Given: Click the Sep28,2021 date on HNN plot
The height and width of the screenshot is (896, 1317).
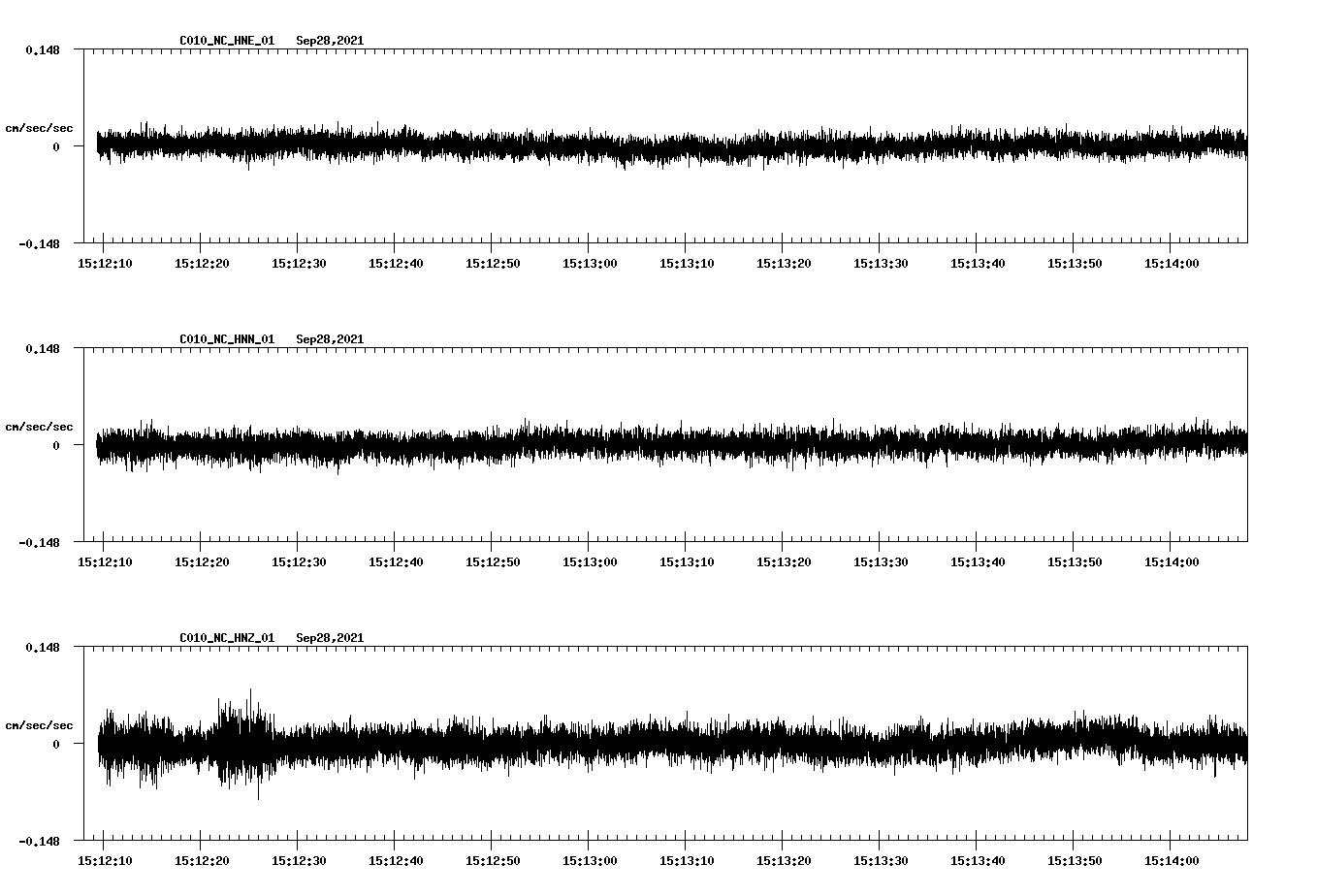Looking at the screenshot, I should click(x=330, y=339).
